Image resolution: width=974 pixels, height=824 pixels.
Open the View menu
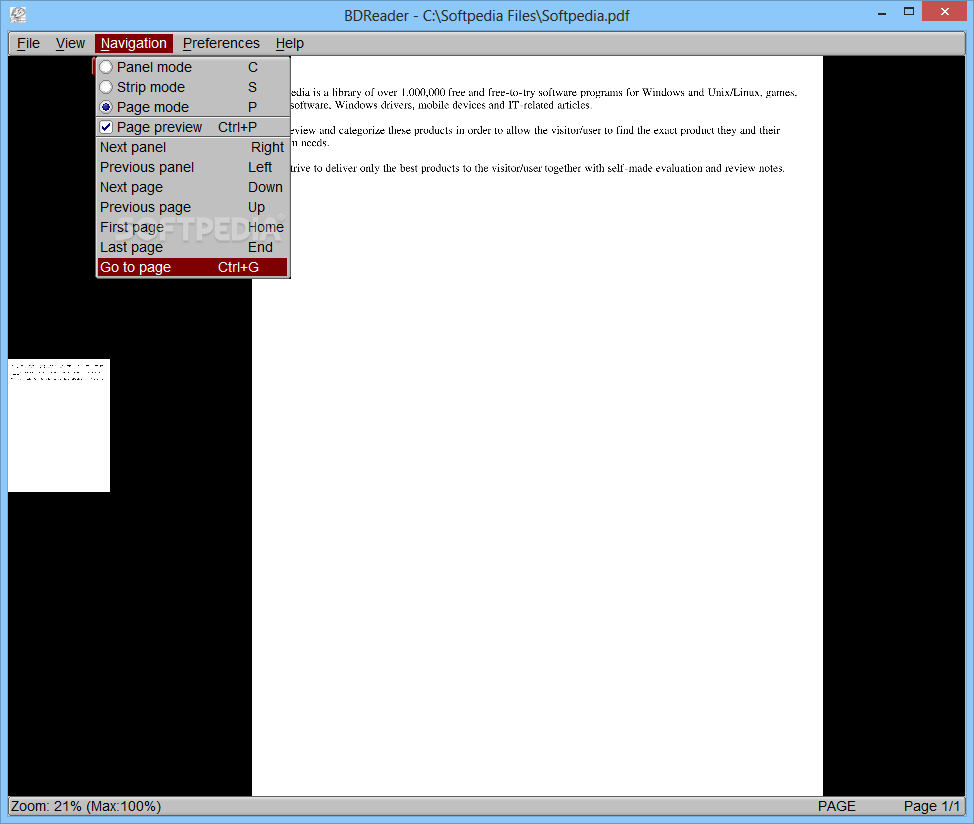(x=70, y=43)
